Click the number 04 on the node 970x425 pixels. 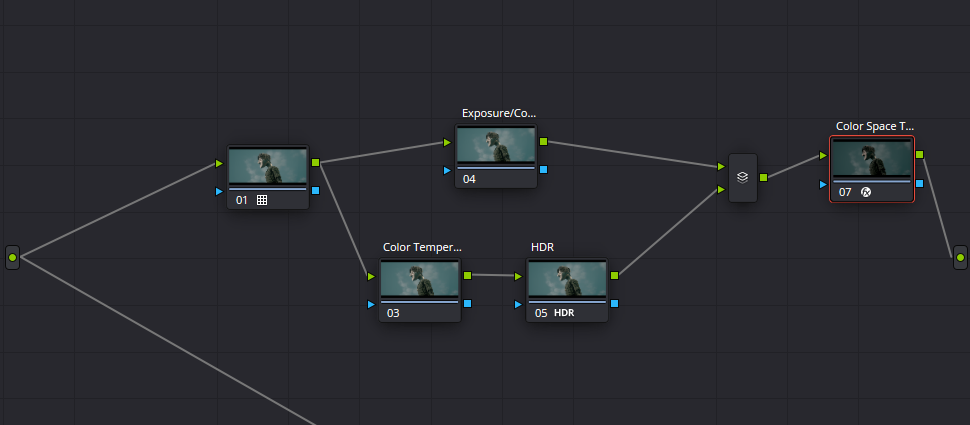pos(470,179)
